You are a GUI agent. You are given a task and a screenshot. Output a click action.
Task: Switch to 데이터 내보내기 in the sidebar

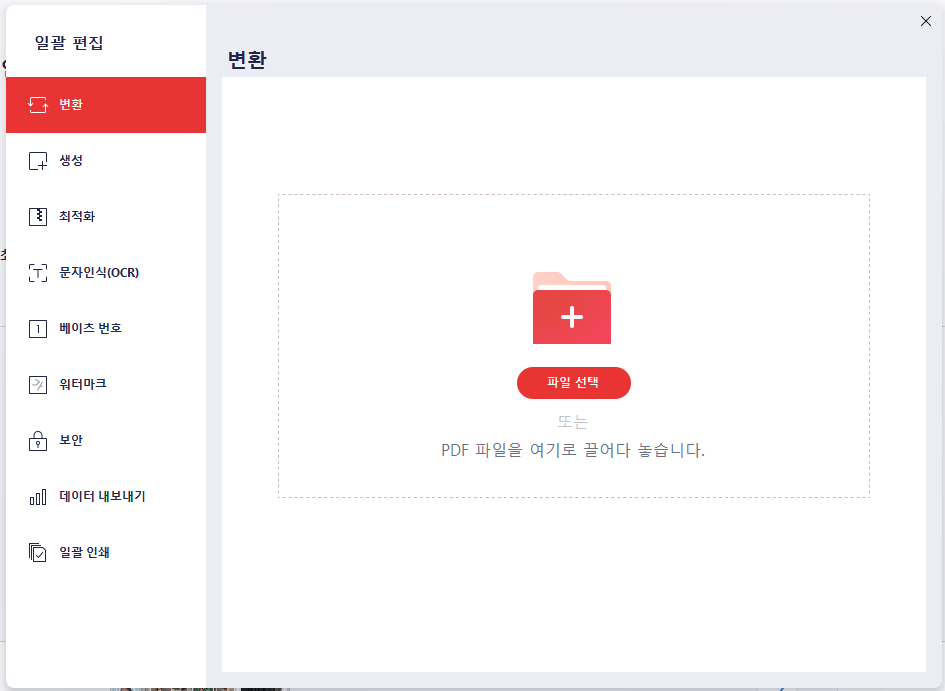(x=100, y=496)
